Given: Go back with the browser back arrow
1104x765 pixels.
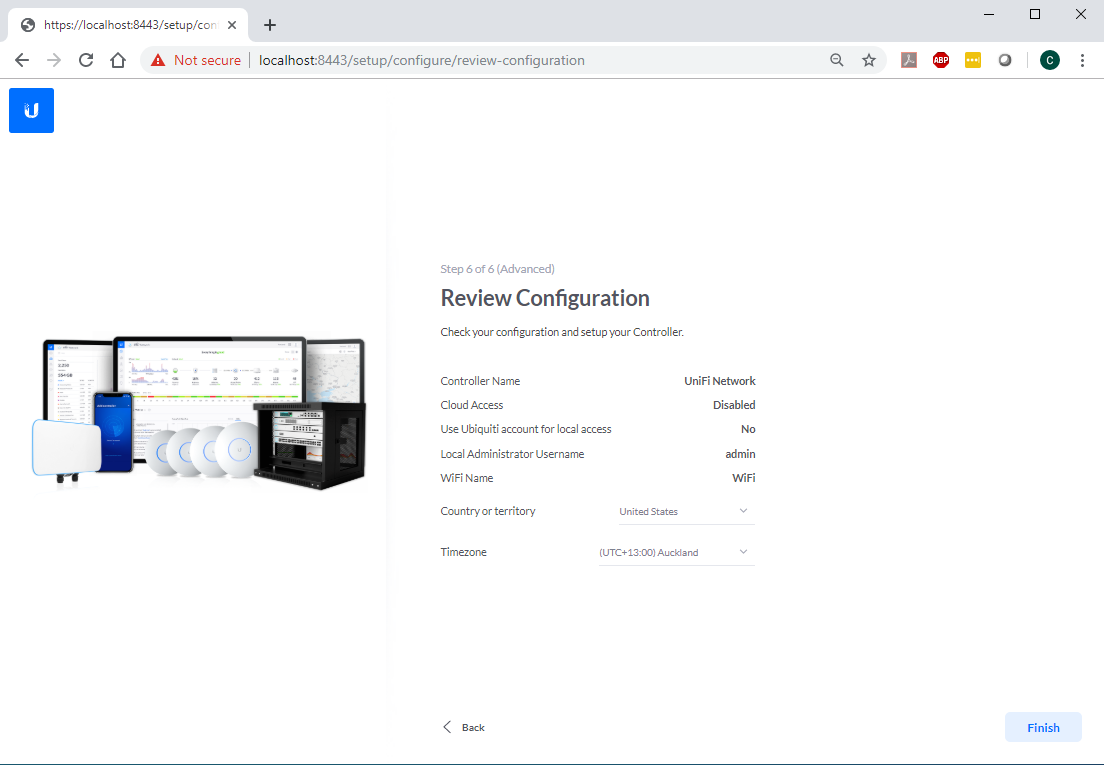Looking at the screenshot, I should [x=22, y=61].
